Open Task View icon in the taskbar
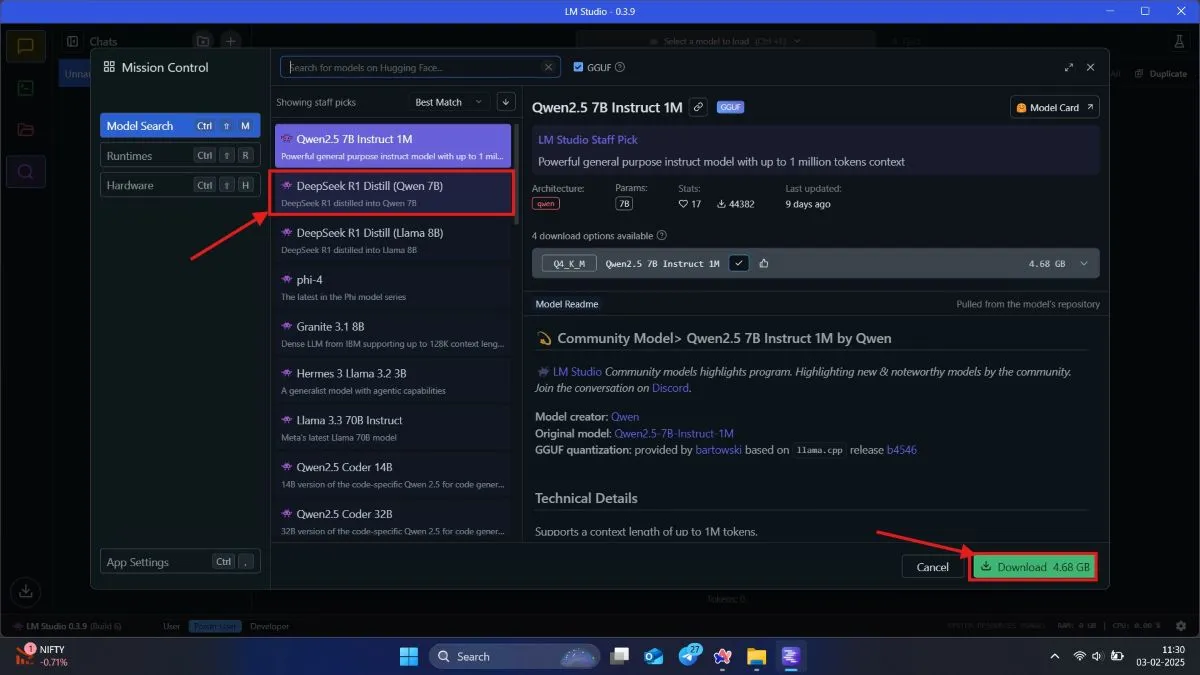The width and height of the screenshot is (1200, 675). pyautogui.click(x=620, y=656)
